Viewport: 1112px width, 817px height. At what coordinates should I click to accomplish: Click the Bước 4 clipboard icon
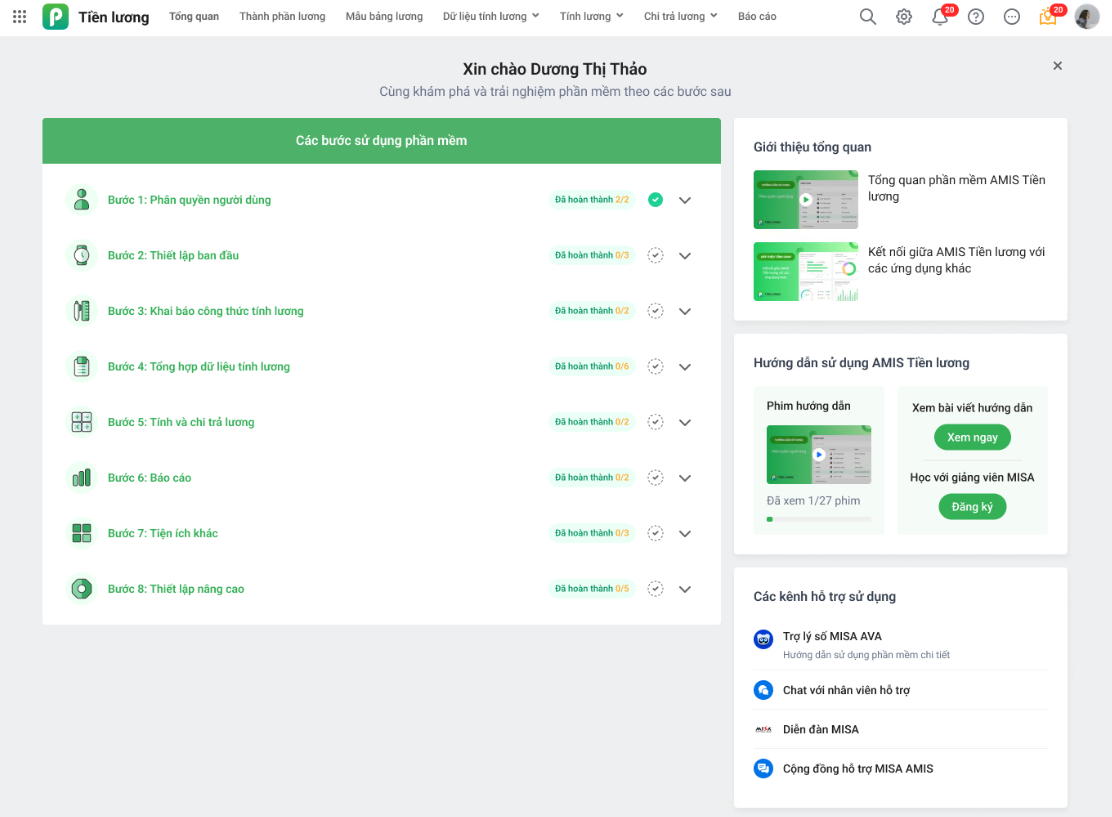tap(82, 367)
